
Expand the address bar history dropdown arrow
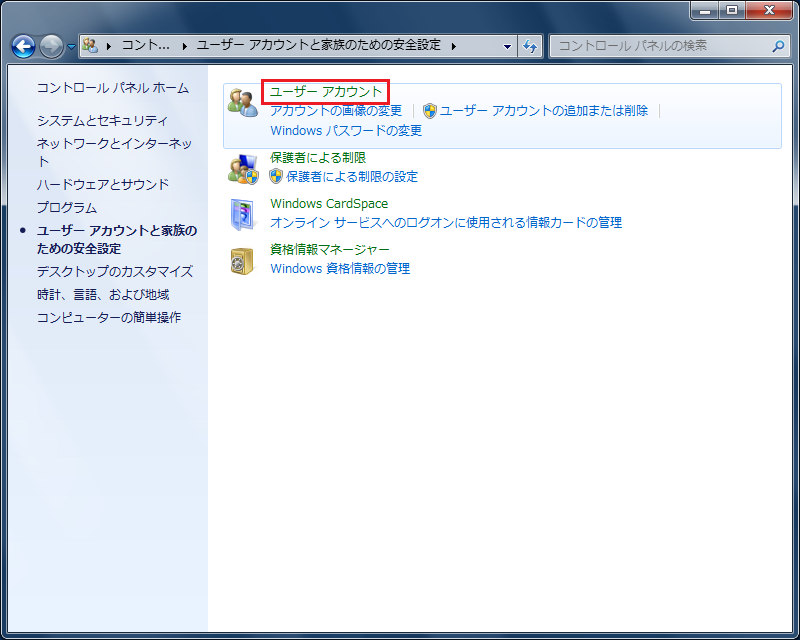[x=507, y=46]
